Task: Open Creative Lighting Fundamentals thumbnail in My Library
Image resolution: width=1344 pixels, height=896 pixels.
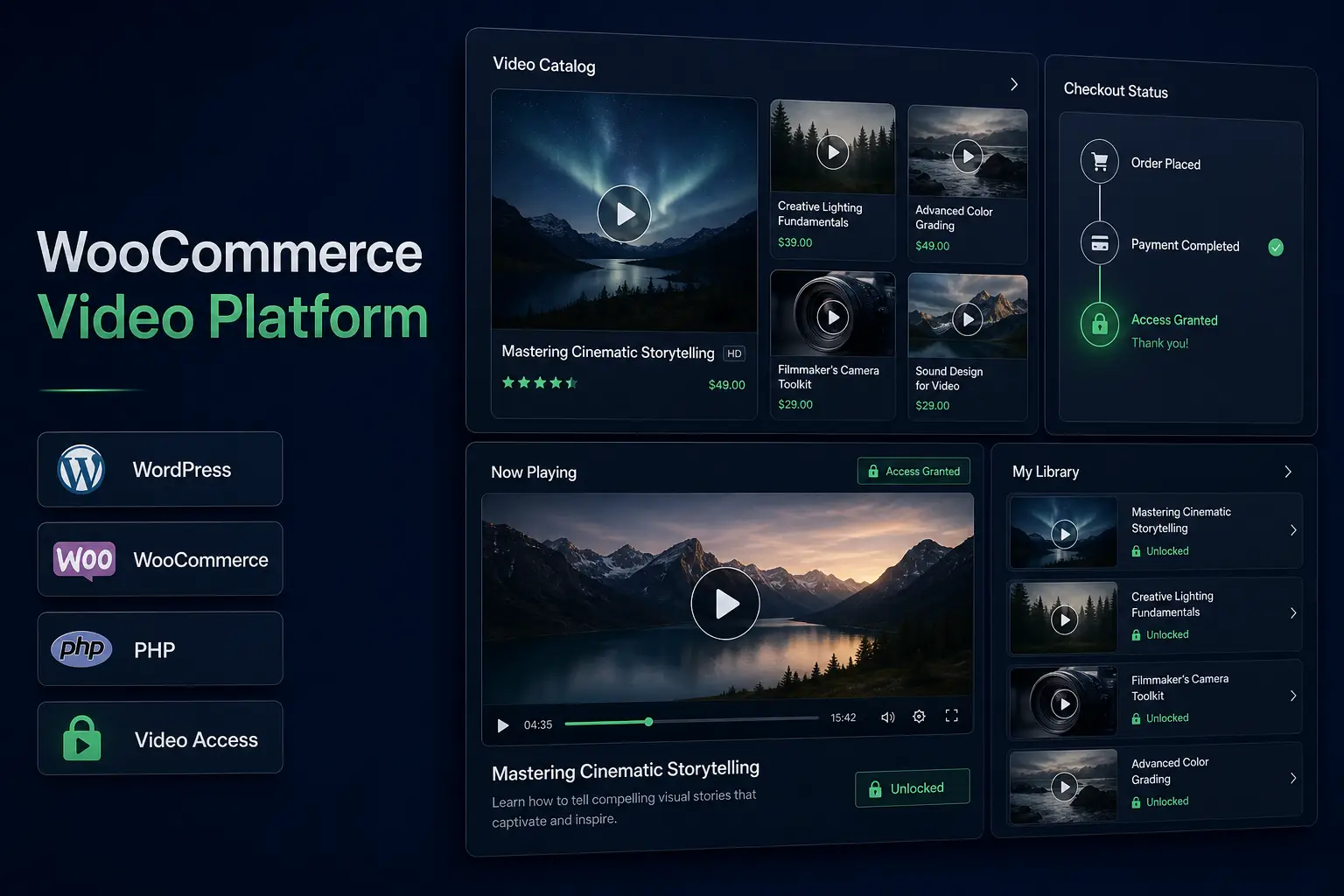Action: pyautogui.click(x=1063, y=618)
